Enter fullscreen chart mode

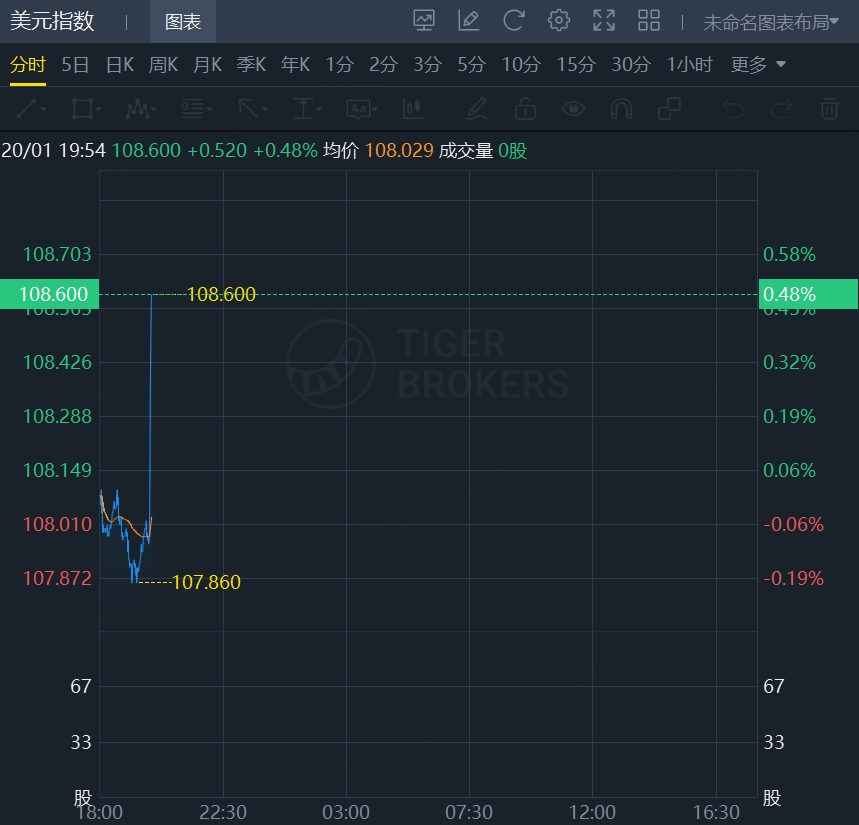coord(604,20)
